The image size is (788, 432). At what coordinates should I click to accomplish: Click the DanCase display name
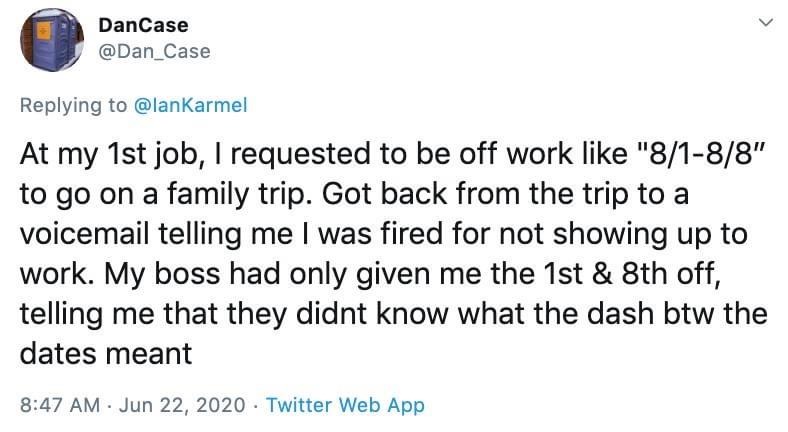(x=143, y=25)
